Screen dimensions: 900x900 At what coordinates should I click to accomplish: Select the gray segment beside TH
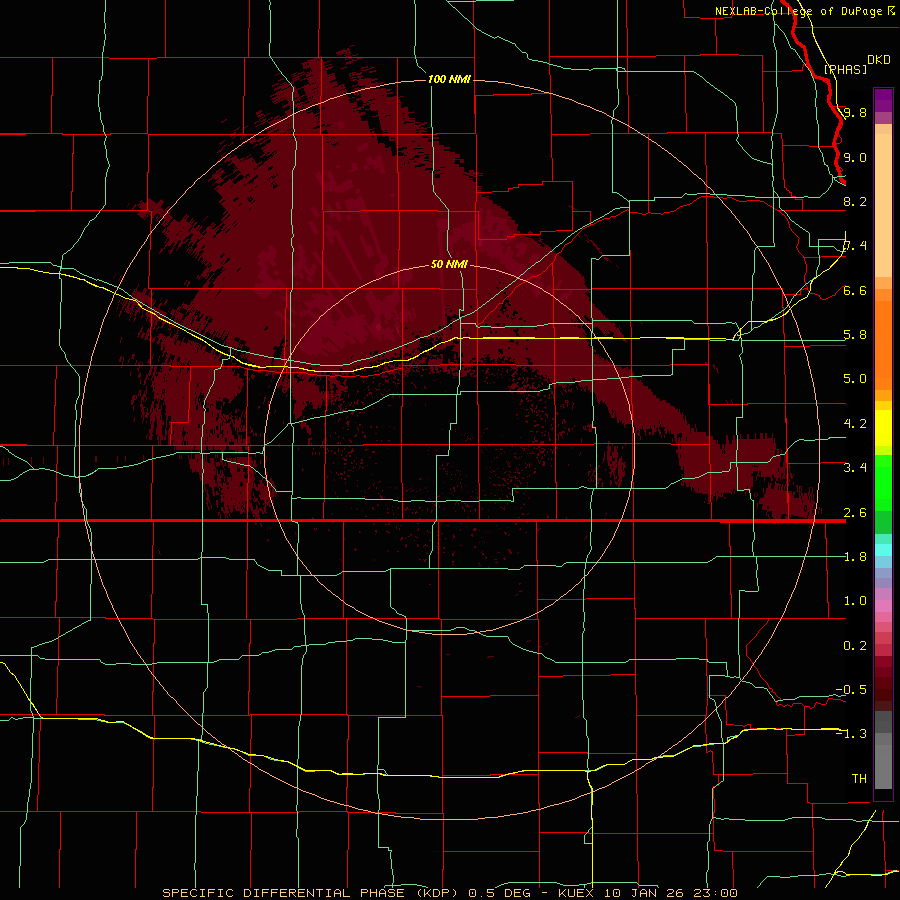click(x=883, y=769)
